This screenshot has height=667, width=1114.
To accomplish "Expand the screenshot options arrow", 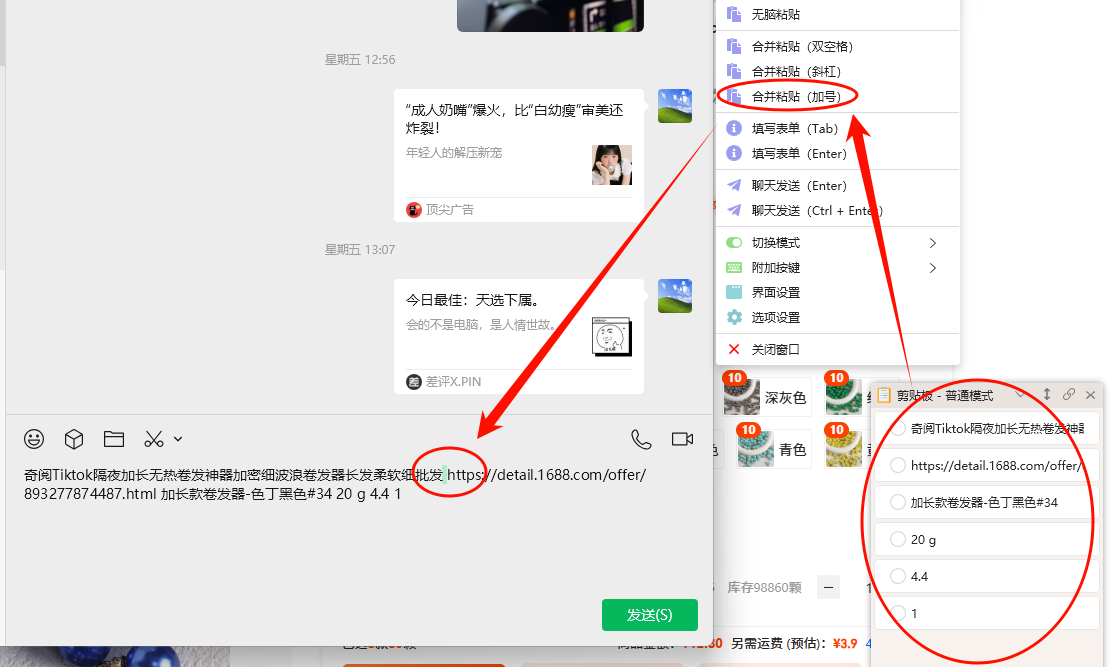I will click(x=178, y=439).
